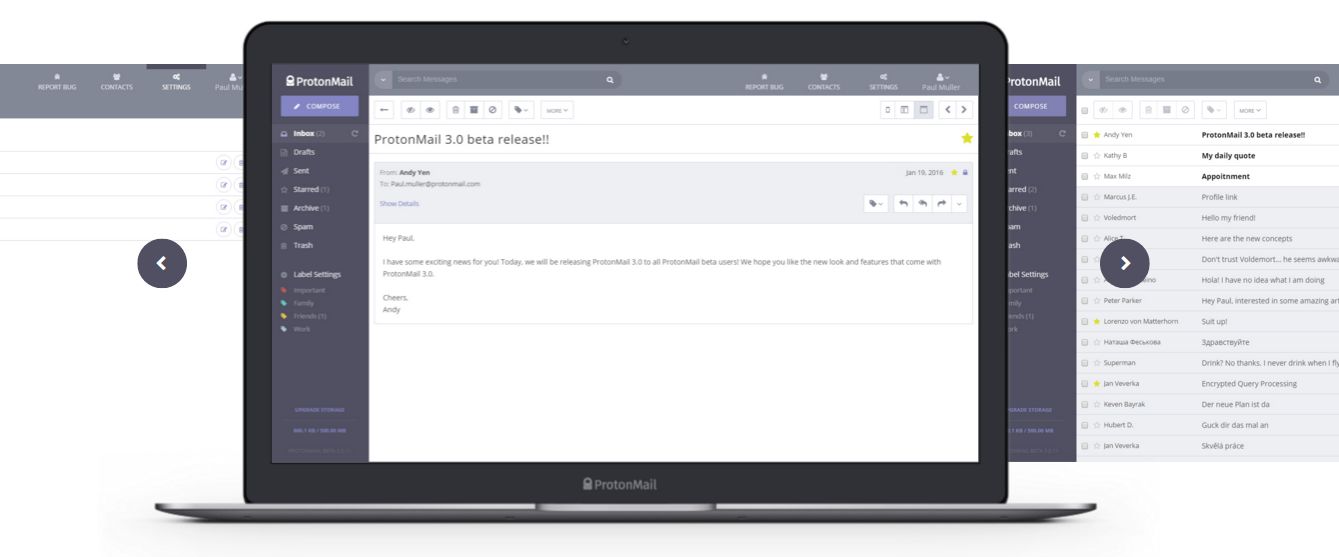Click the ProtonMail logo in the center sidebar
Image resolution: width=1339 pixels, height=557 pixels.
[x=320, y=81]
